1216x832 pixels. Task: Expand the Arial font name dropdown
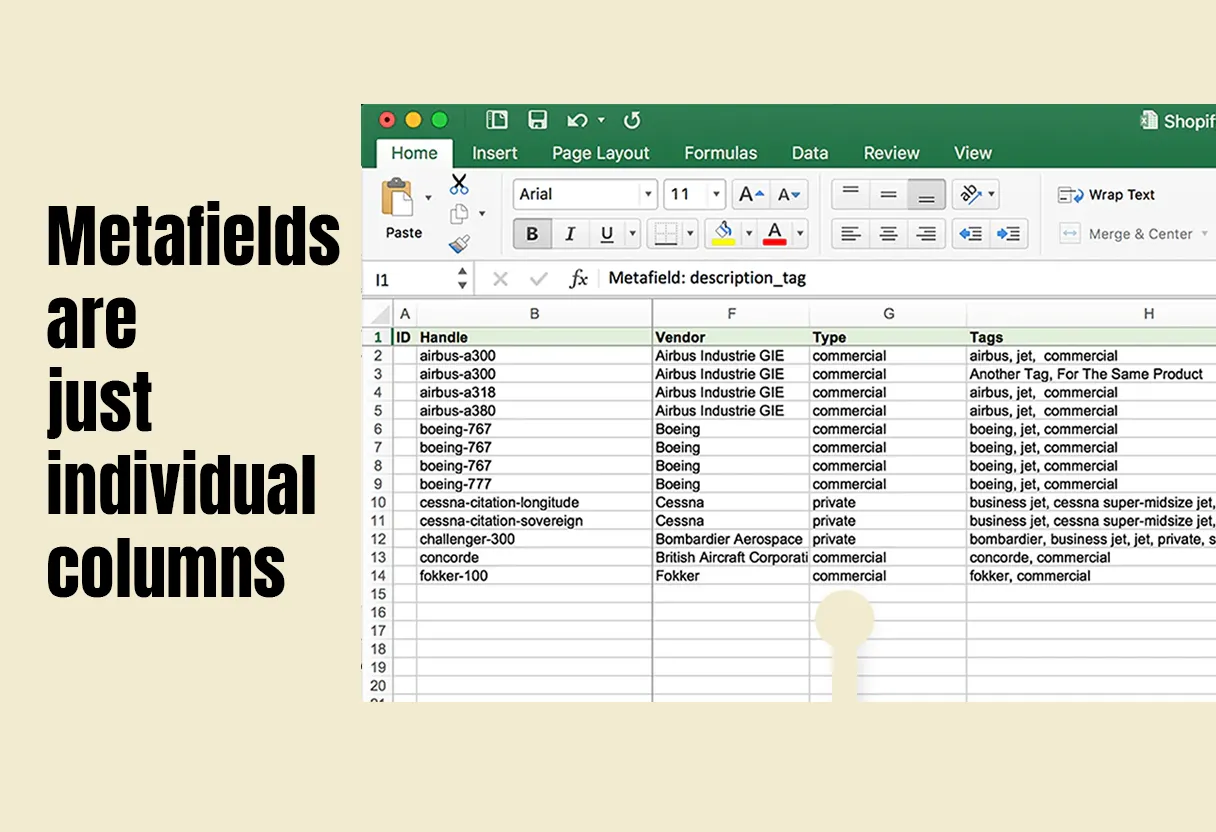649,194
